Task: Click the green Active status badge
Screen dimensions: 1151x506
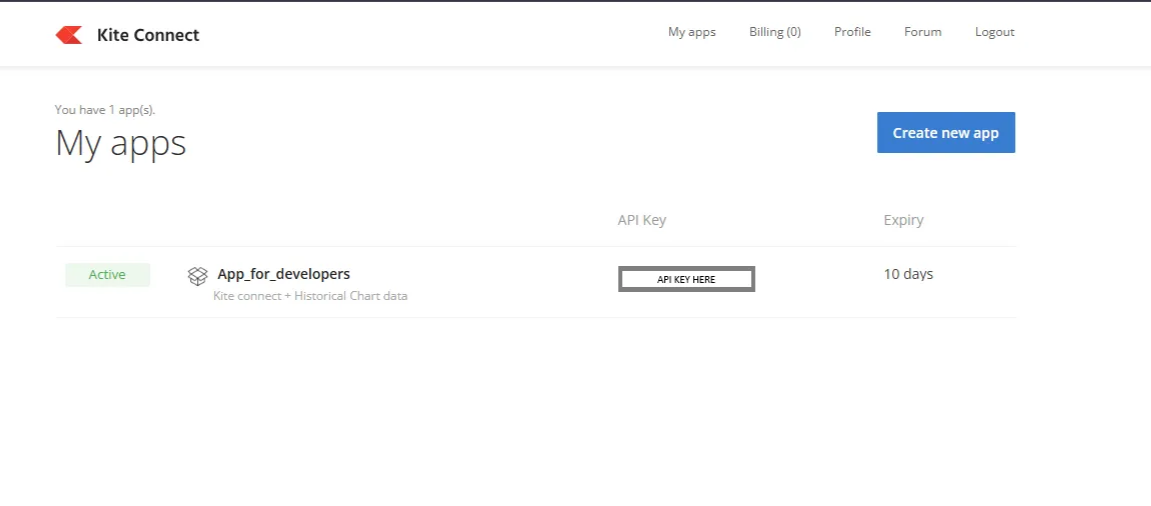Action: click(x=107, y=275)
